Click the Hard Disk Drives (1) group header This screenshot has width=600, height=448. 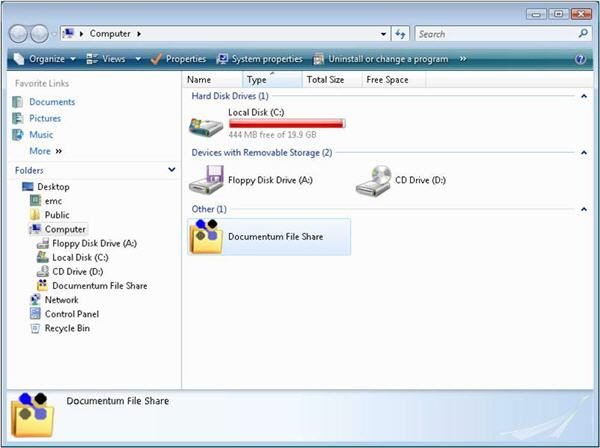click(x=230, y=96)
